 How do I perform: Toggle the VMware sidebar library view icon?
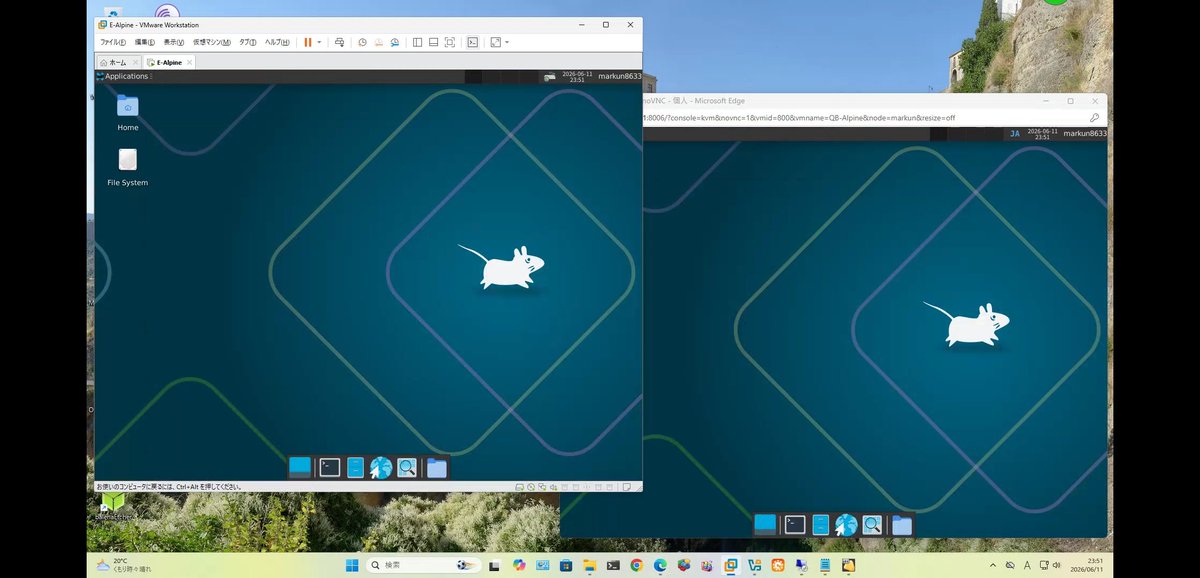[417, 42]
